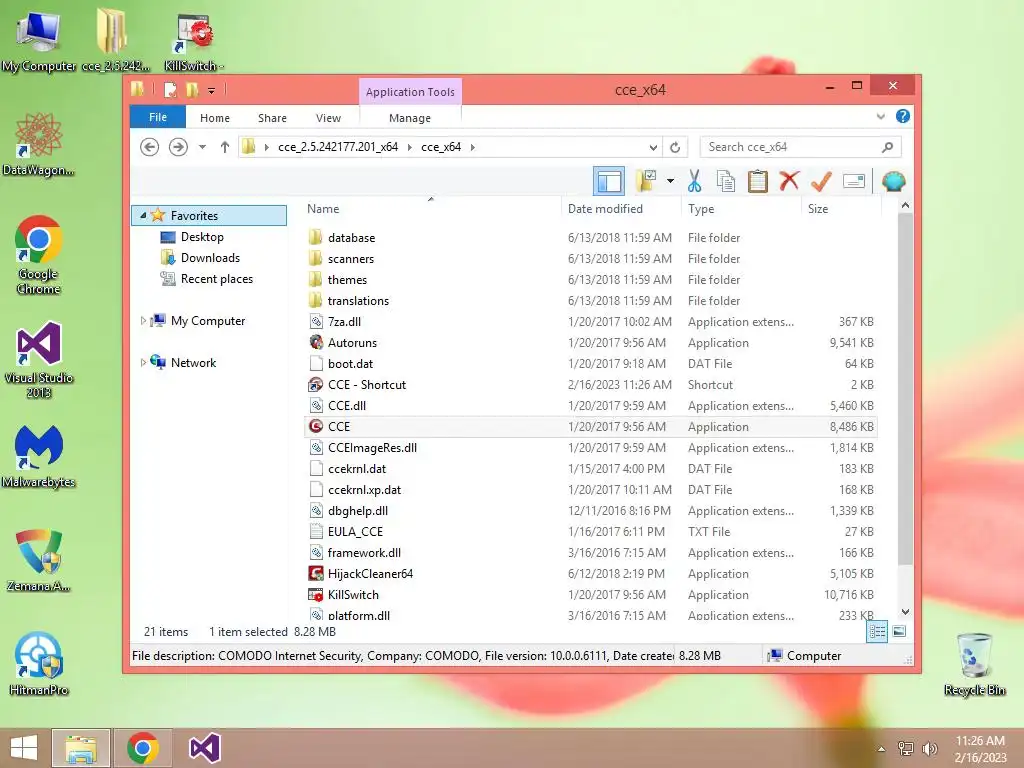
Task: Go back with the Back arrow
Action: point(150,147)
